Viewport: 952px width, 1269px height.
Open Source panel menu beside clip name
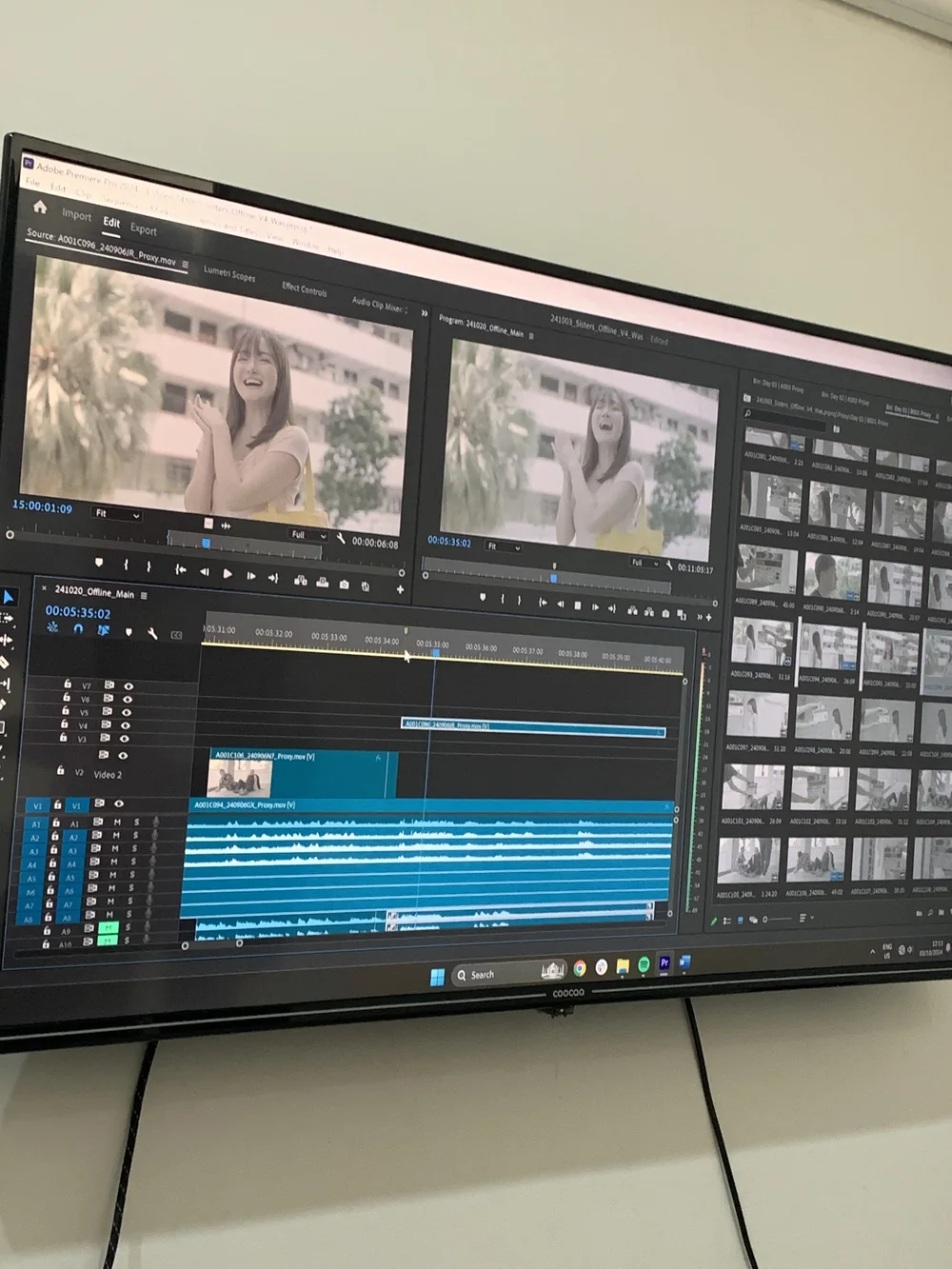click(186, 265)
